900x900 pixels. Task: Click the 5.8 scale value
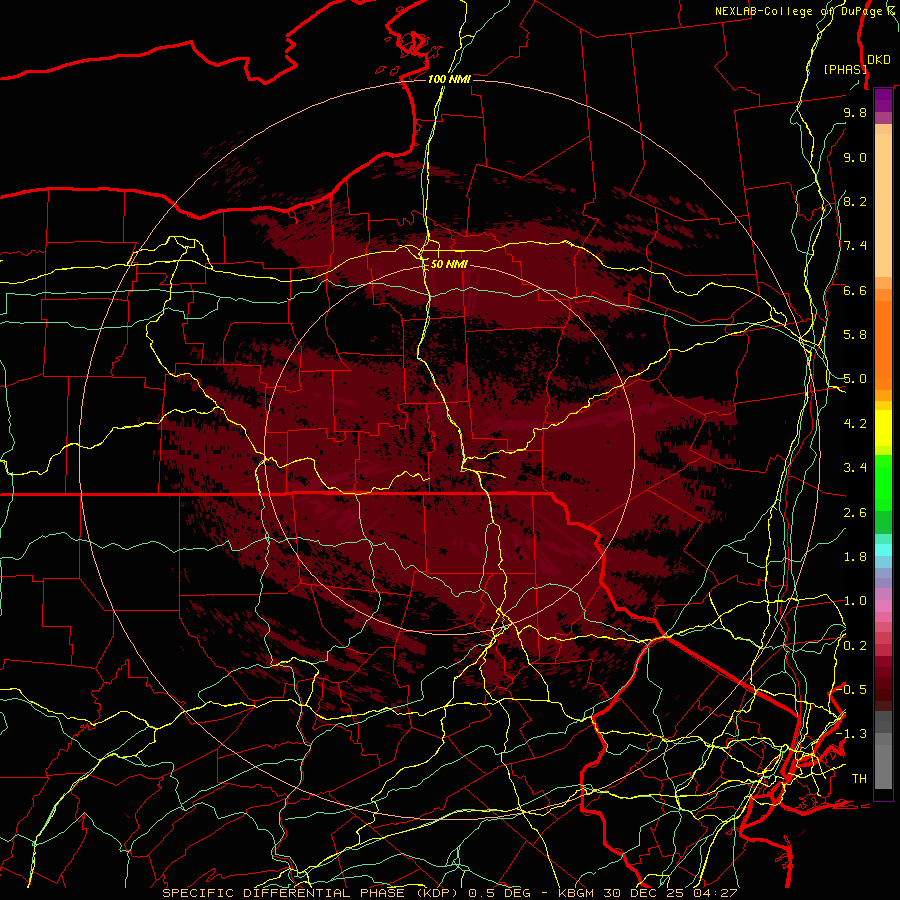(855, 335)
